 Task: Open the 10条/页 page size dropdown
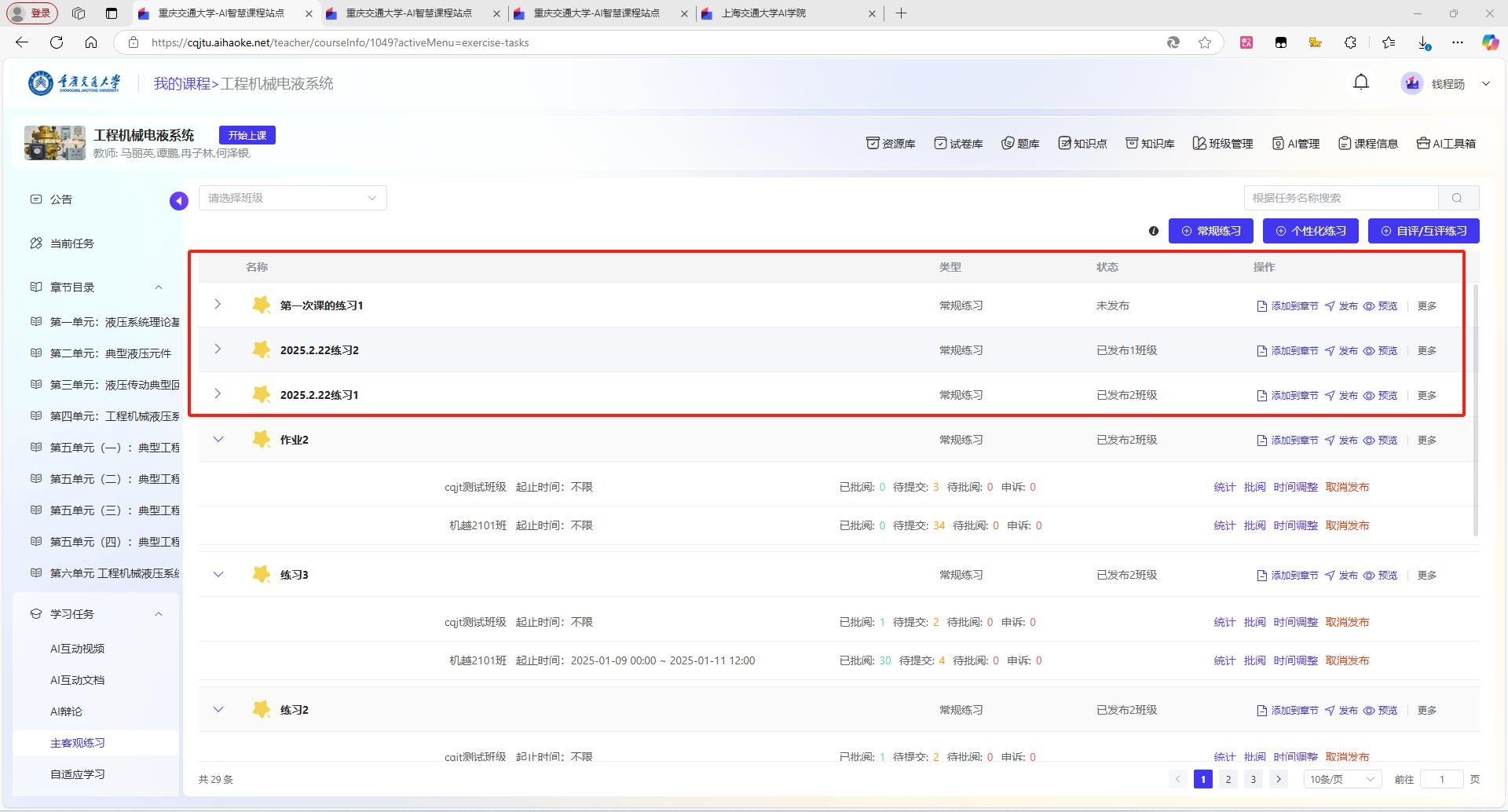1341,779
